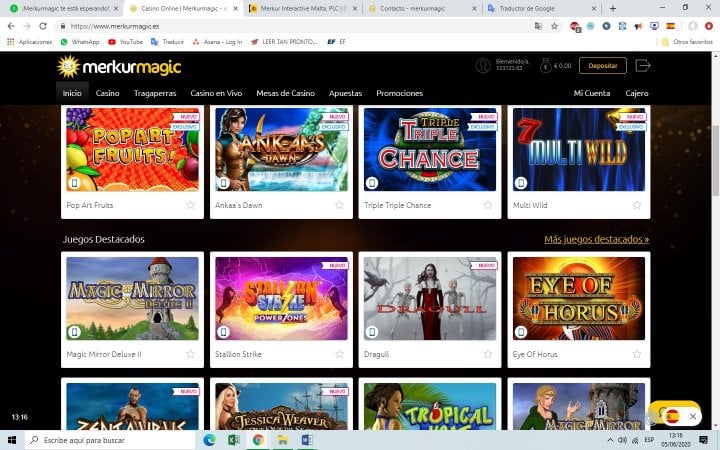Viewport: 720px width, 450px height.
Task: Click the Windows taskbar search box
Action: 110,440
